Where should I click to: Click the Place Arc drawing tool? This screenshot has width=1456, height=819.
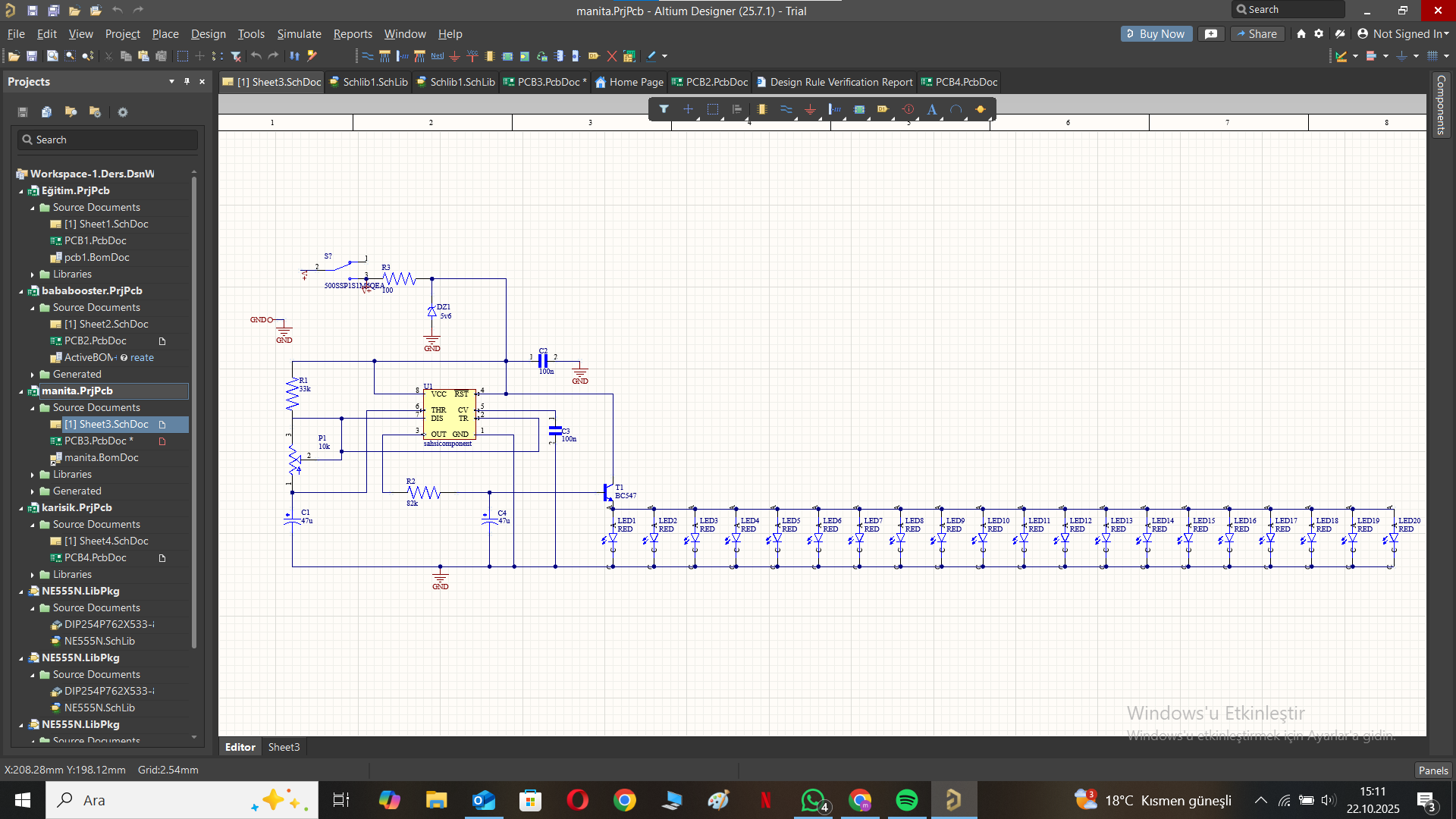click(956, 109)
